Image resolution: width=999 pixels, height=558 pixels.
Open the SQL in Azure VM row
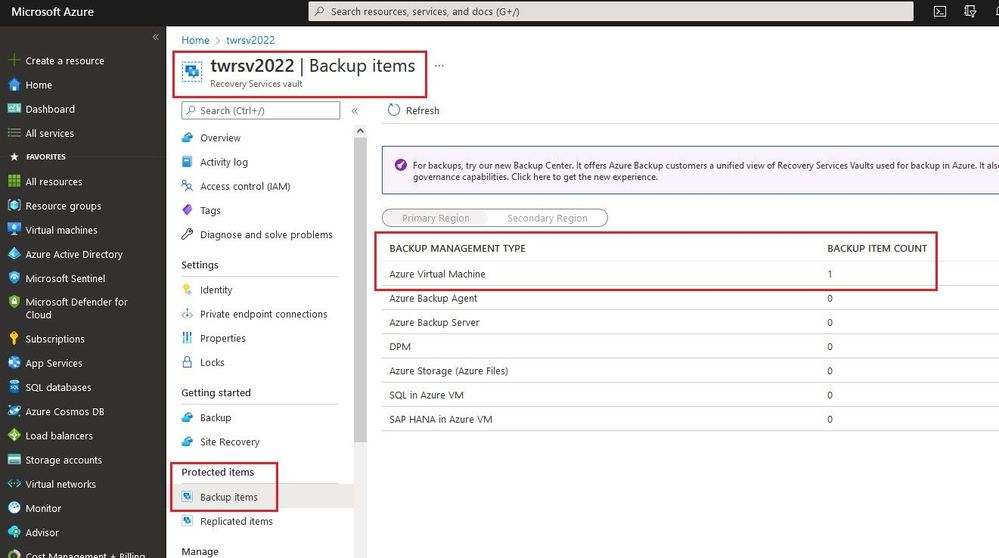pos(691,395)
